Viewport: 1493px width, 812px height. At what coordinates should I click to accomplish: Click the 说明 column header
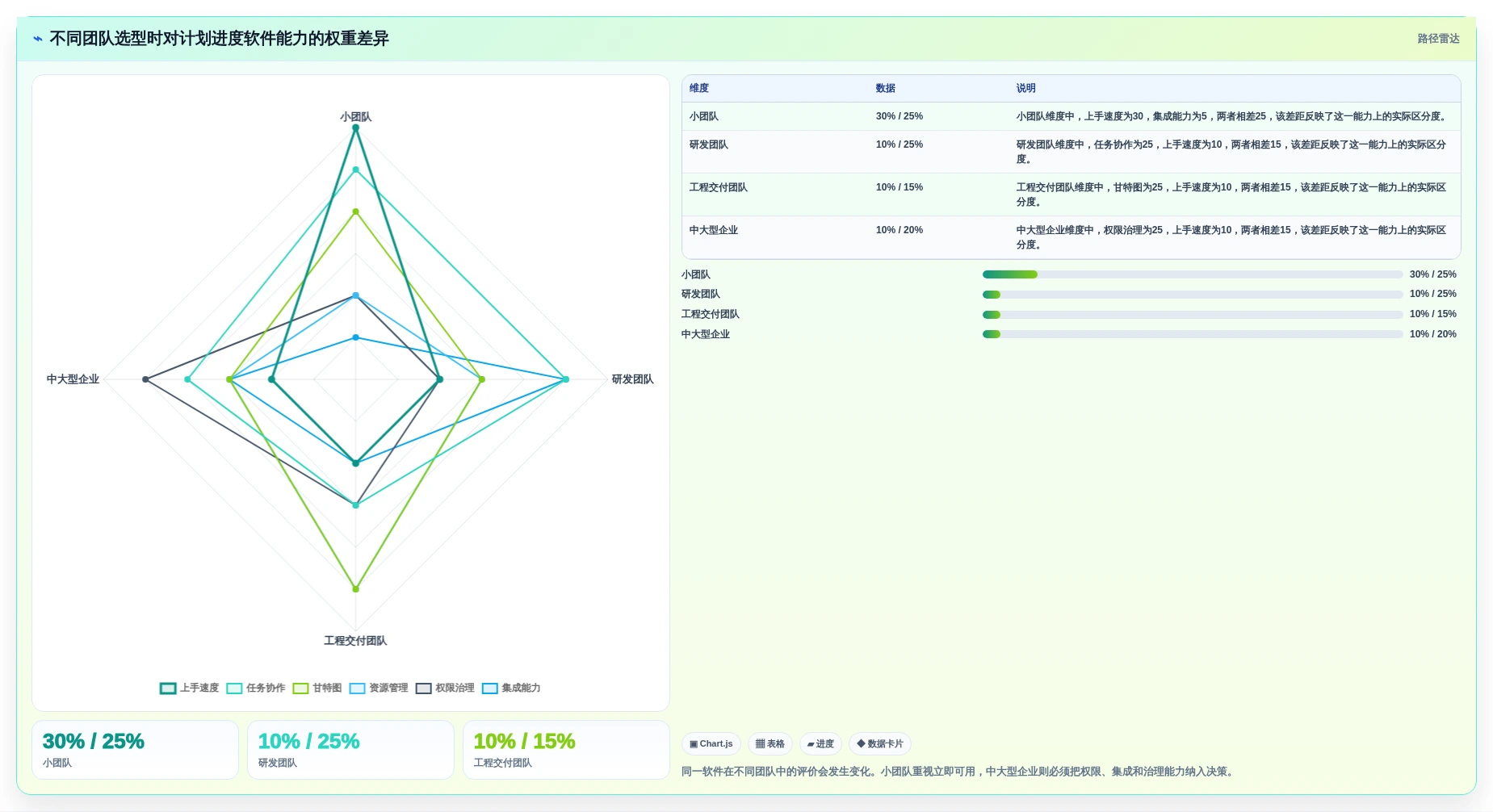click(x=1025, y=88)
